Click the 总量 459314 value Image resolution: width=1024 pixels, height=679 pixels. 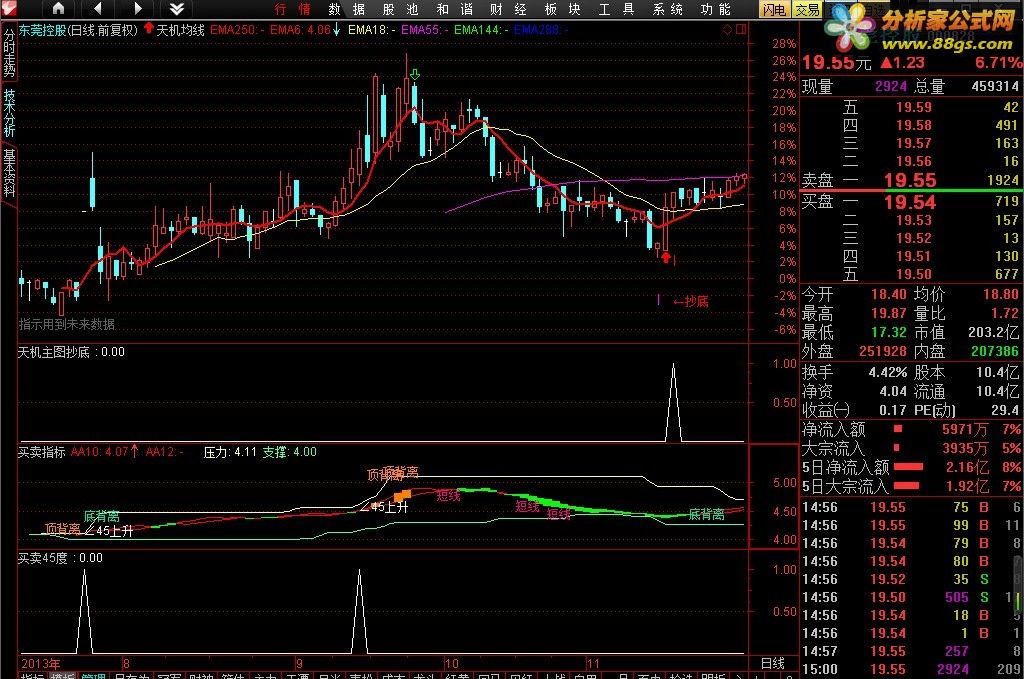[x=995, y=86]
